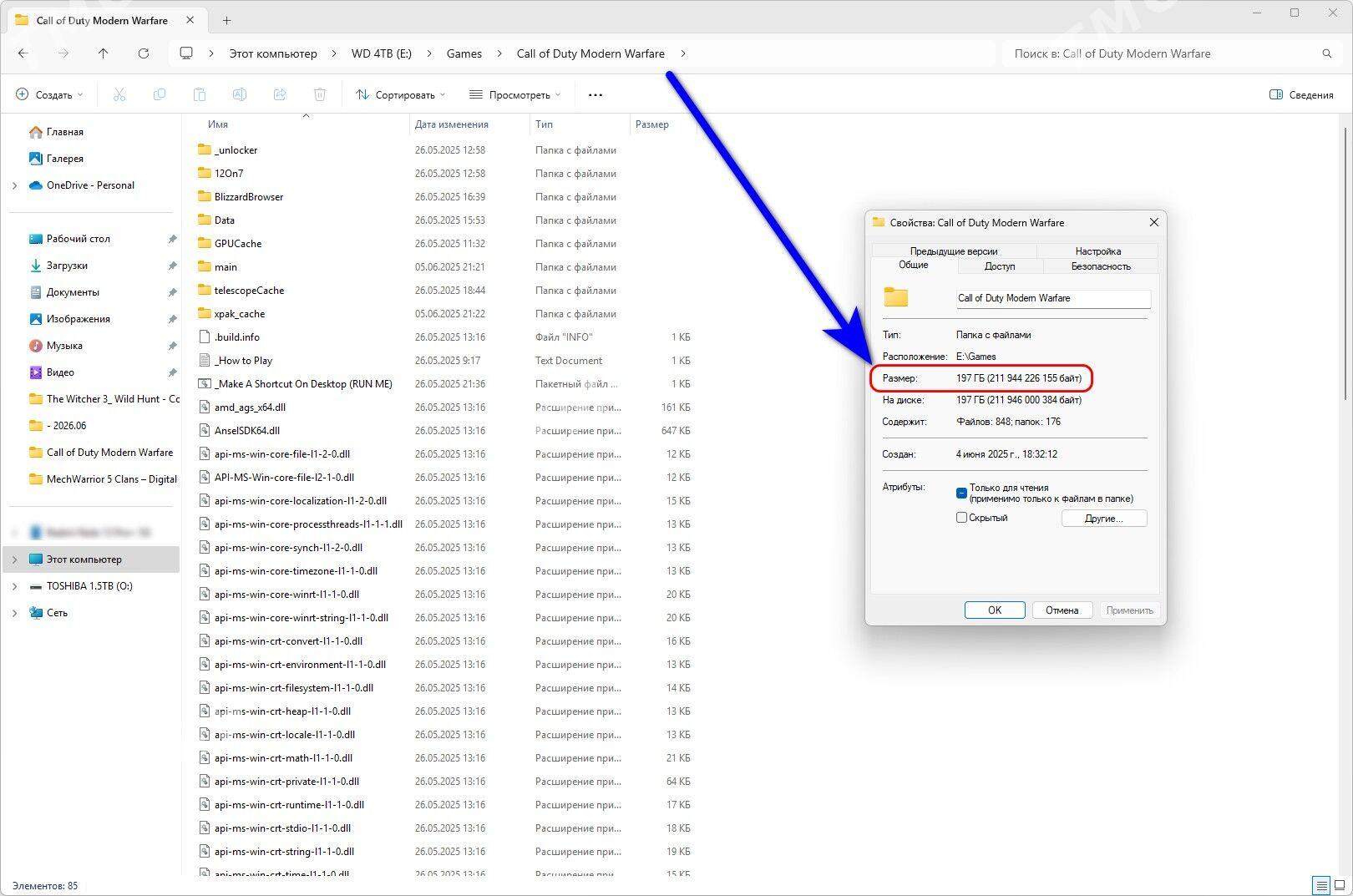This screenshot has height=896, width=1353.
Task: Click the folder name field in properties
Action: click(x=1053, y=298)
